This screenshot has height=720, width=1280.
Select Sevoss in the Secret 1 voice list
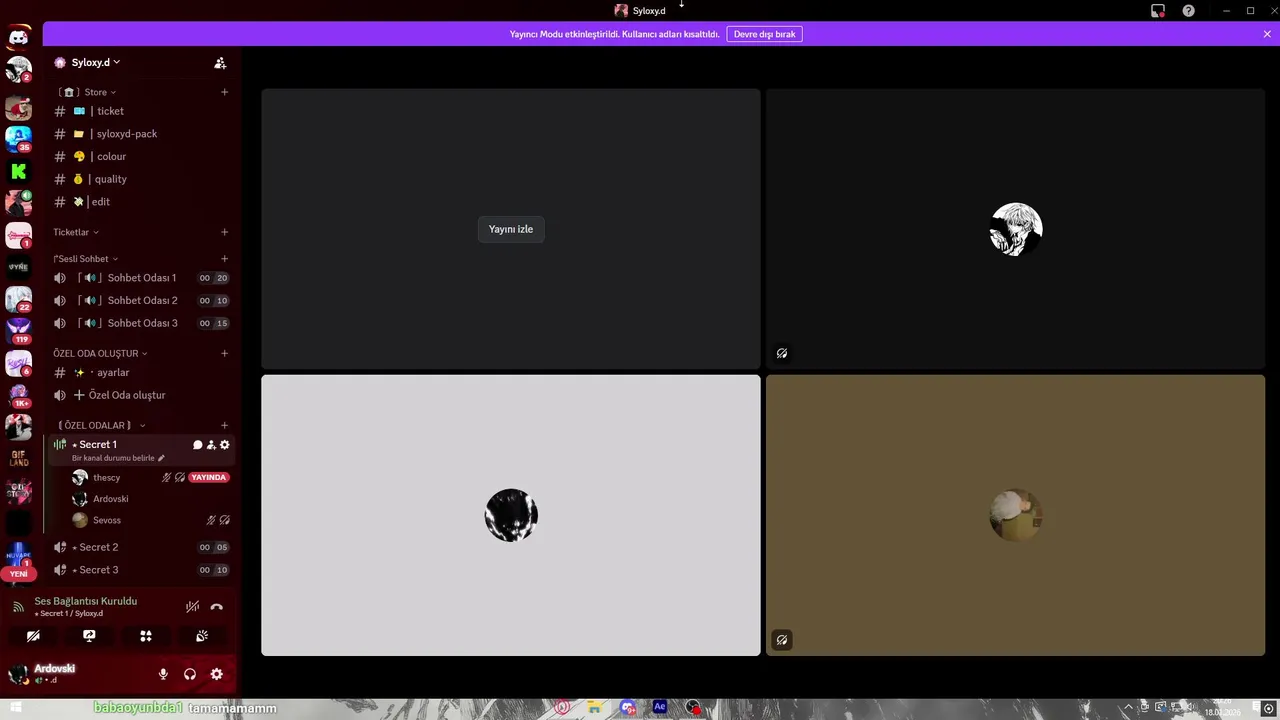[x=150, y=520]
